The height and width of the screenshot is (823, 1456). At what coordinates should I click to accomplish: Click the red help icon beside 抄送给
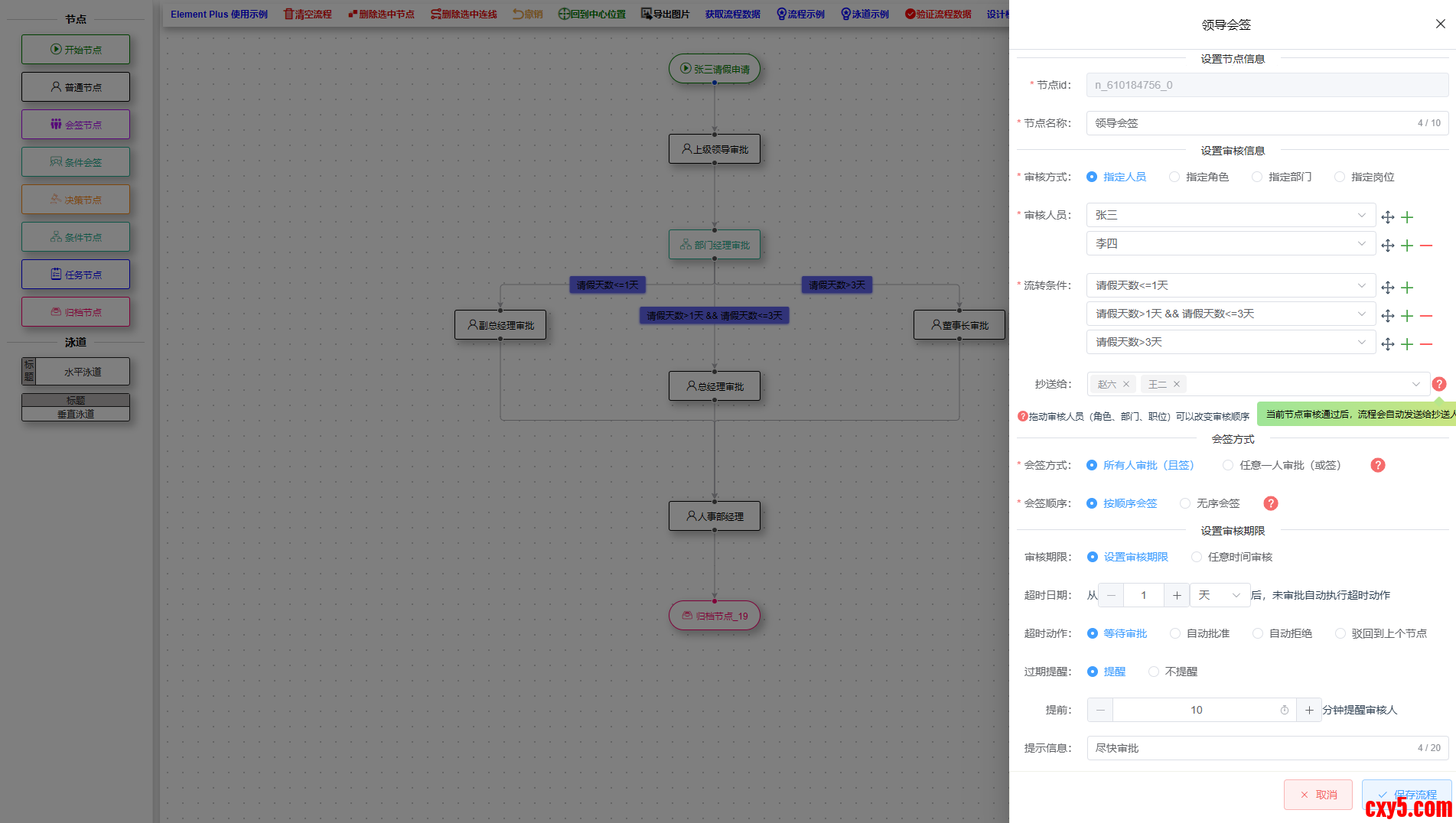click(1438, 384)
